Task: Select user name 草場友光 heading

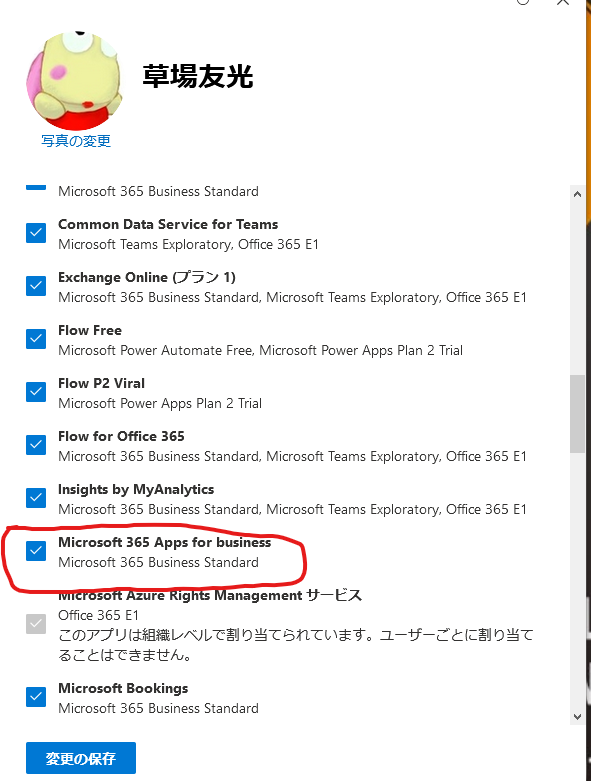Action: tap(198, 76)
